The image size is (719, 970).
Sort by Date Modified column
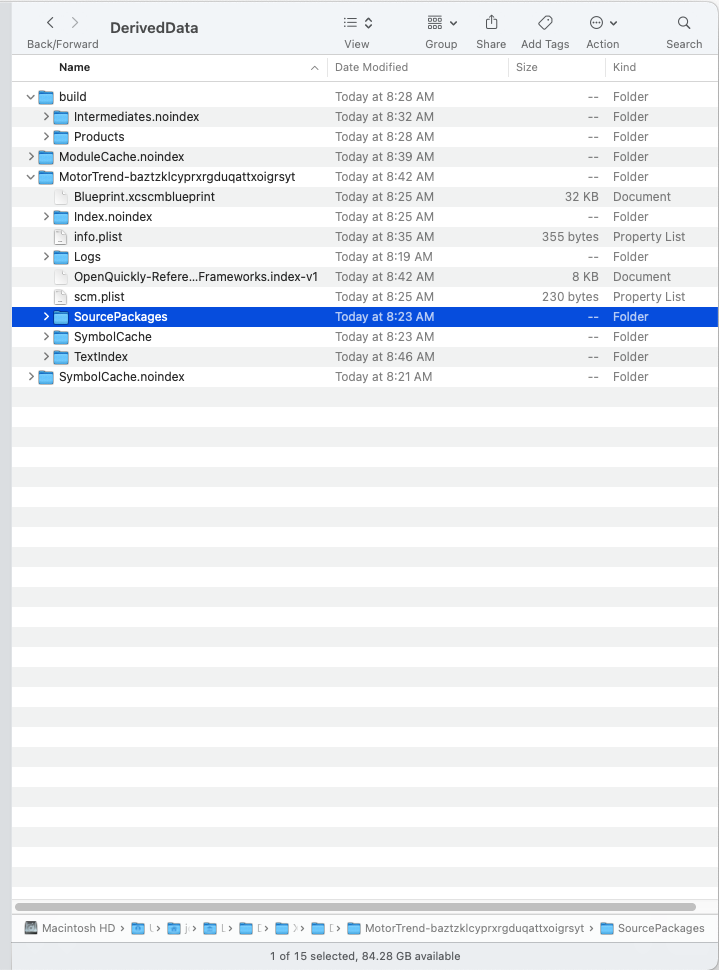pos(371,67)
